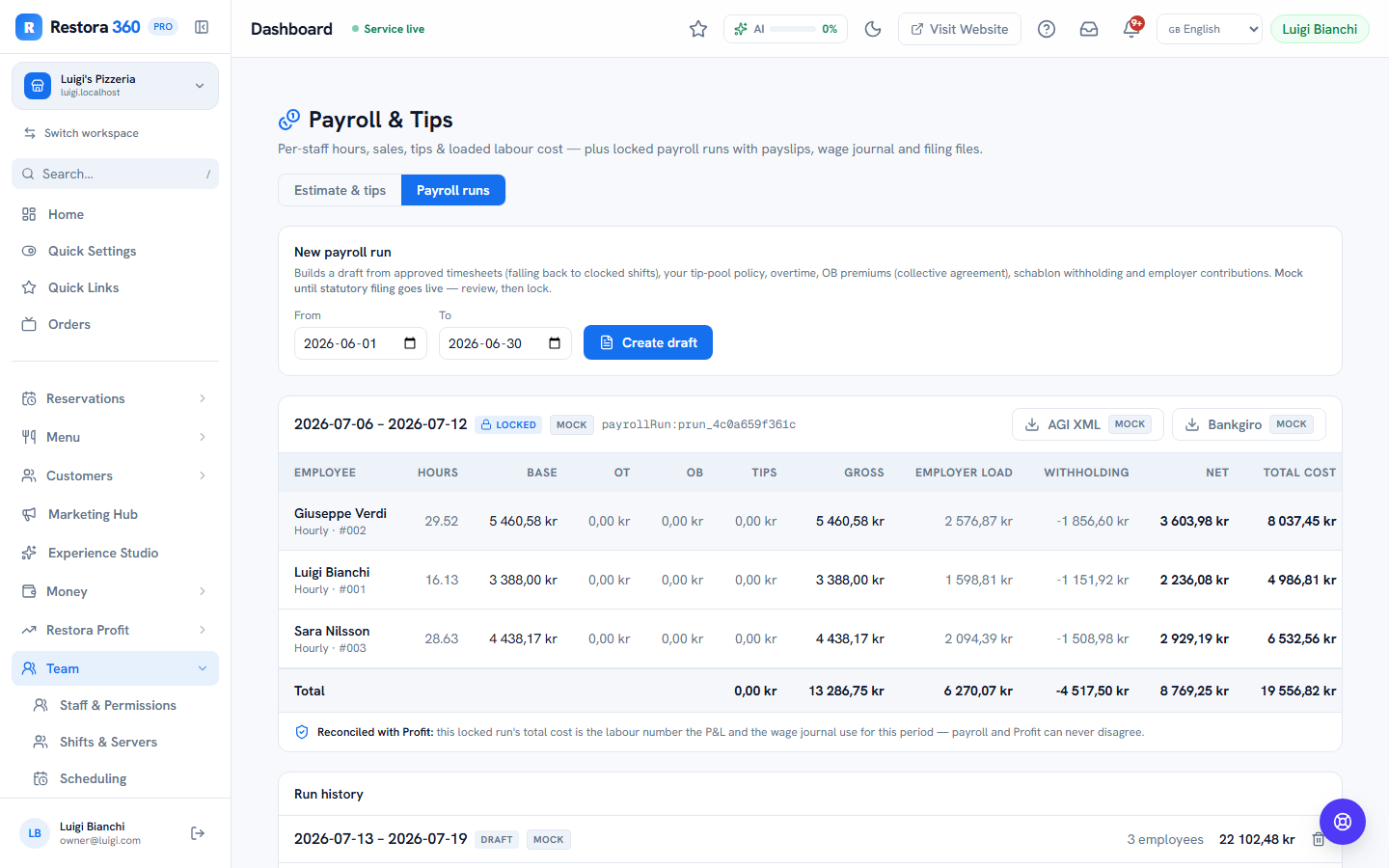Open Quick Settings
The height and width of the screenshot is (868, 1389).
click(115, 251)
